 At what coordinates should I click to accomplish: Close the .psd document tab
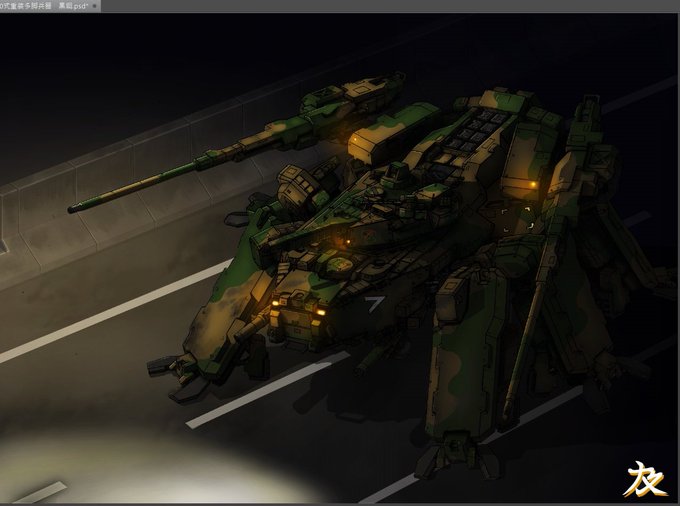(x=94, y=6)
